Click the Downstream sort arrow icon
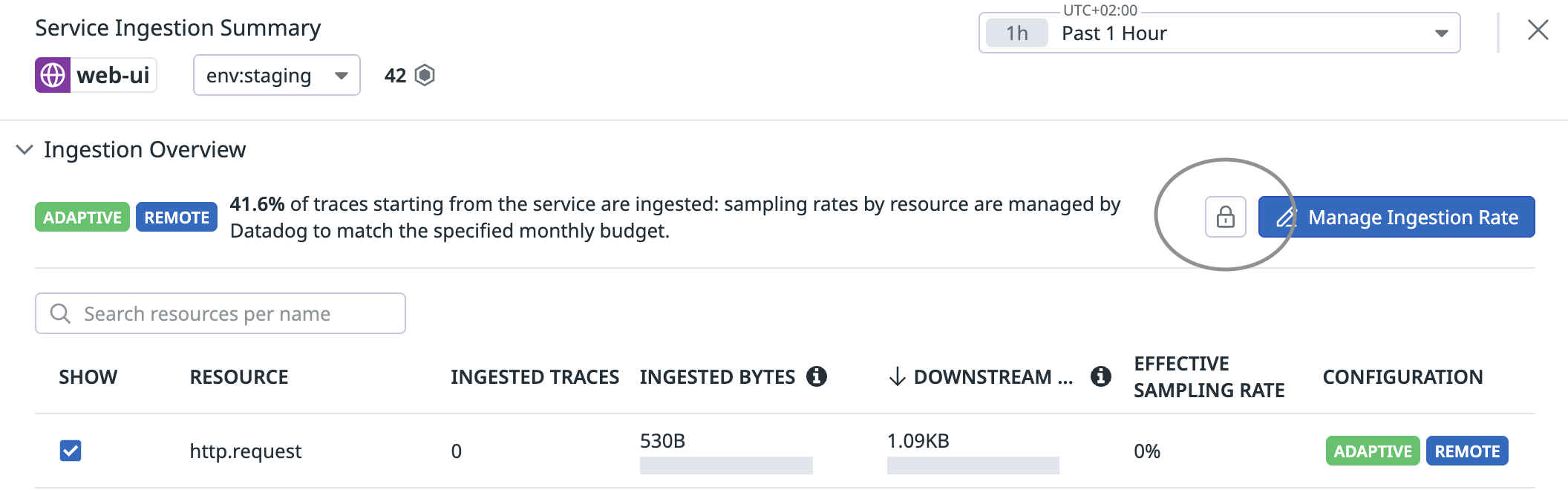The width and height of the screenshot is (1568, 490). point(897,376)
